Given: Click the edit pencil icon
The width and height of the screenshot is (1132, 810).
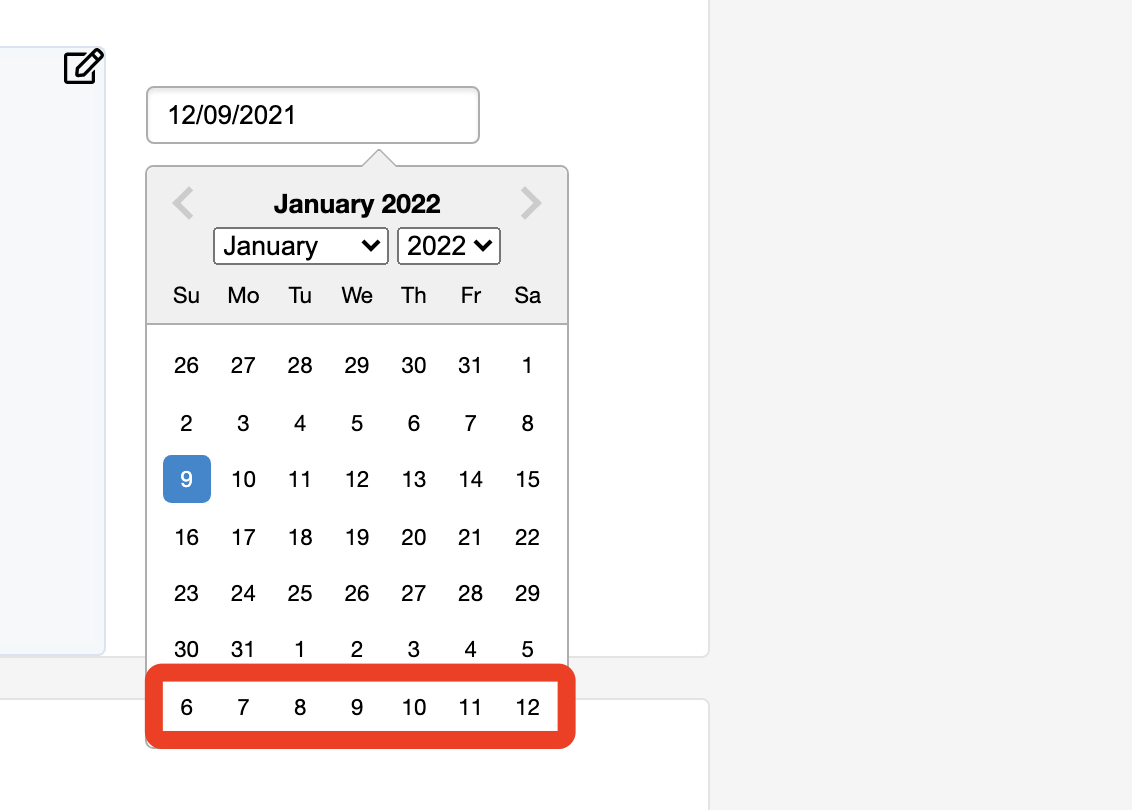Looking at the screenshot, I should coord(84,67).
